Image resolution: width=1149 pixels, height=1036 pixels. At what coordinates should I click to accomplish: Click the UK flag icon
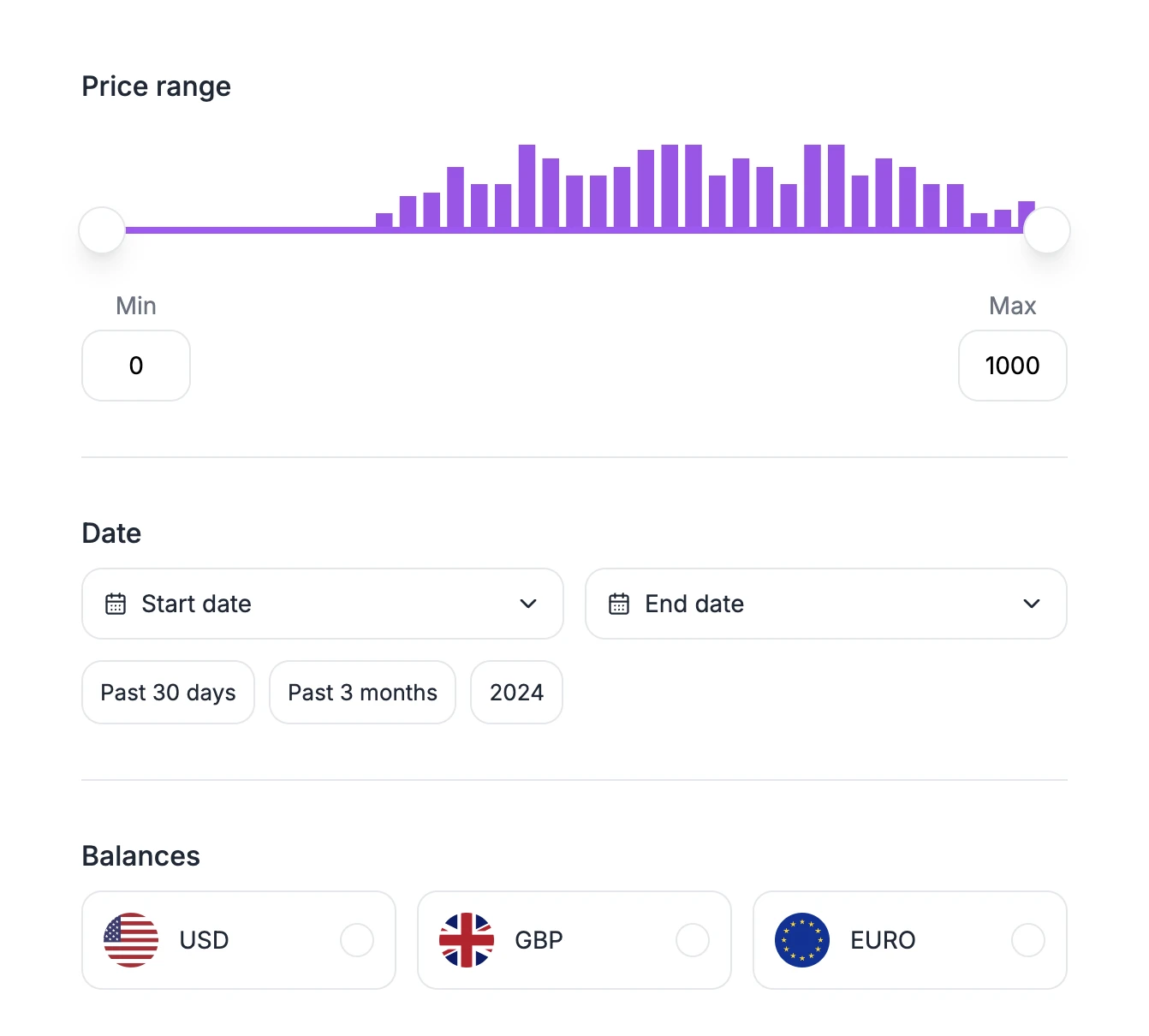pos(467,940)
